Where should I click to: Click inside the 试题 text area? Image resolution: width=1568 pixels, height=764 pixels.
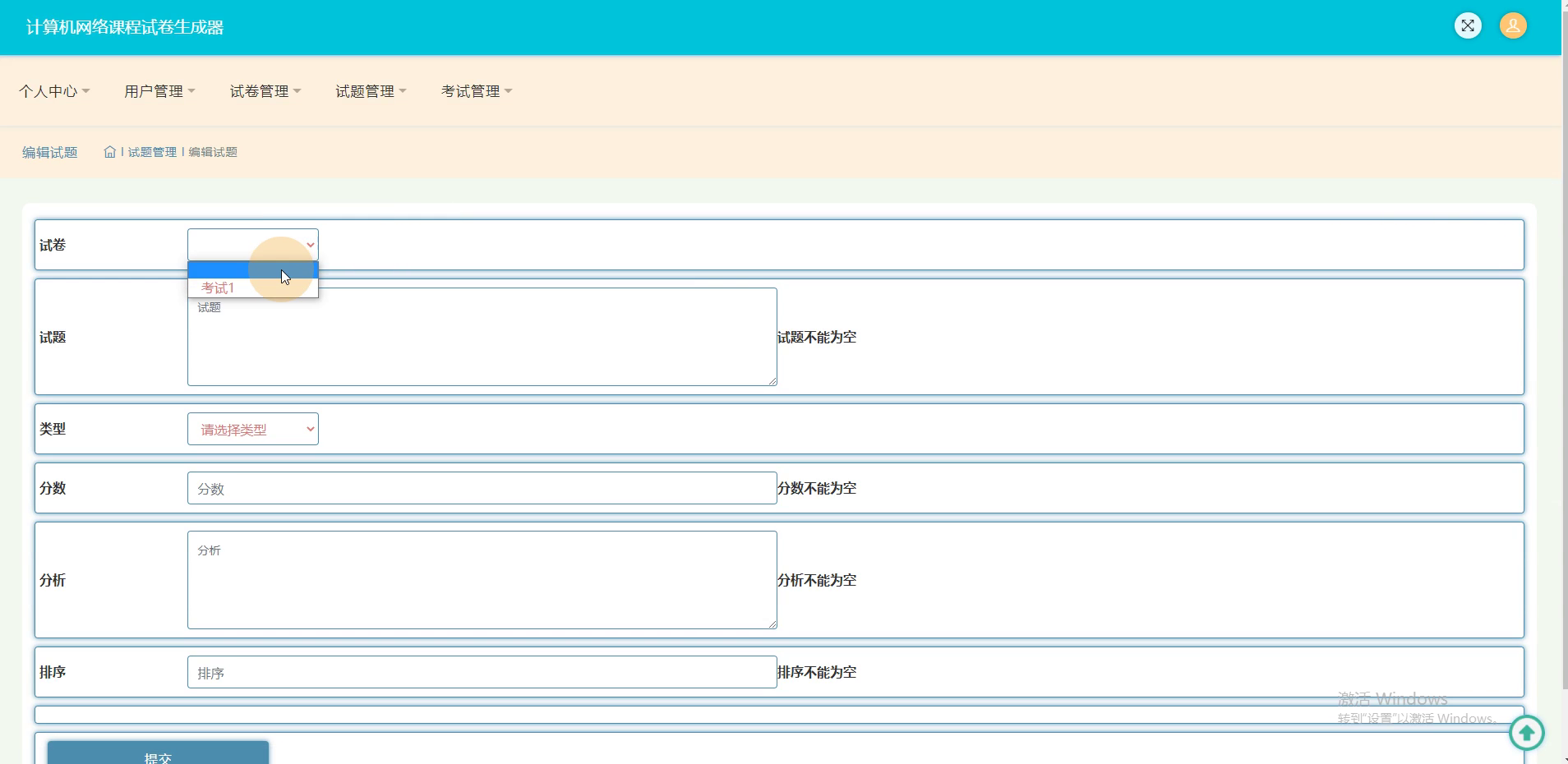482,337
